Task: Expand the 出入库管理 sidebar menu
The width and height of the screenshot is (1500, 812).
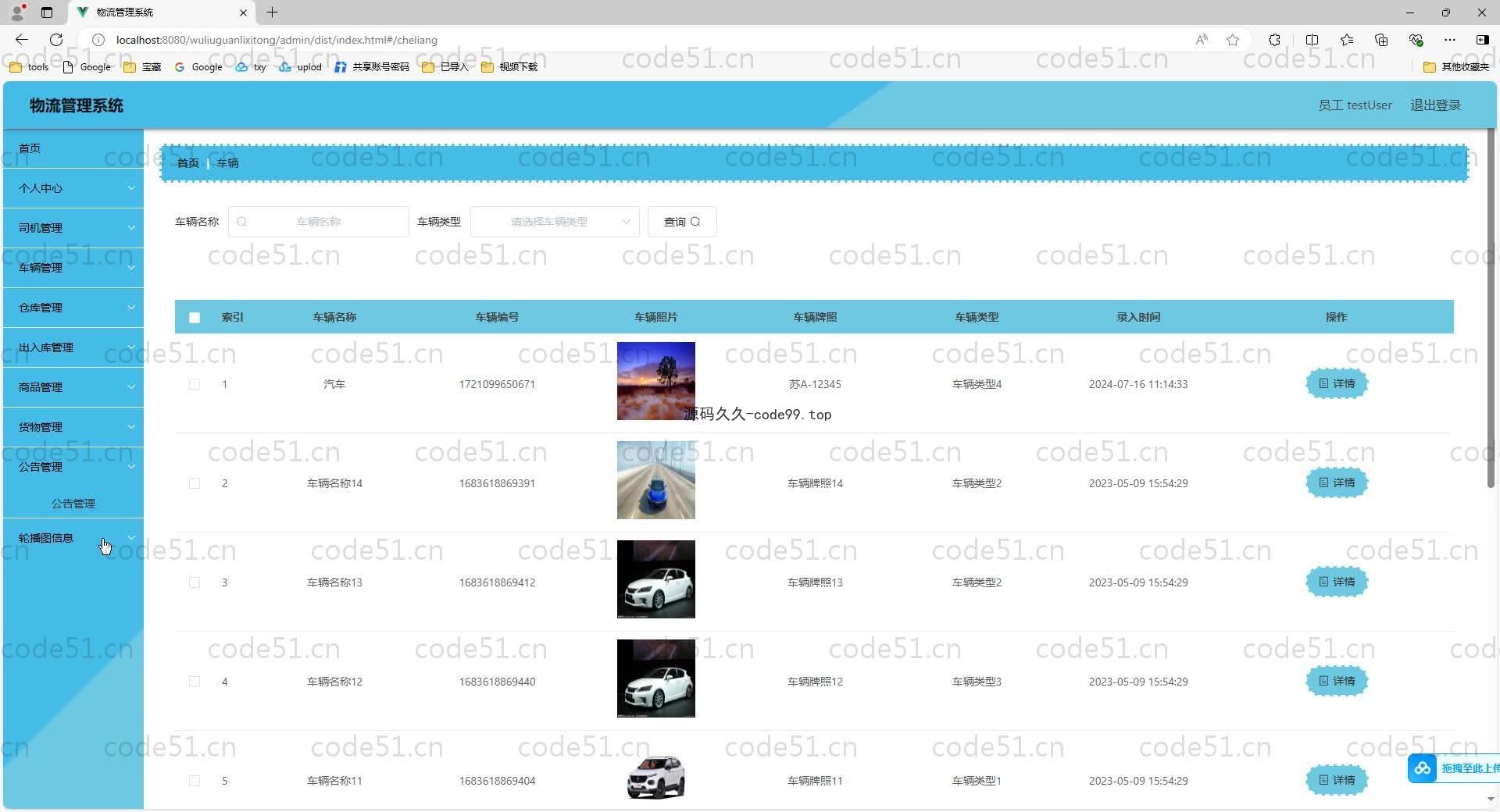Action: coord(73,347)
